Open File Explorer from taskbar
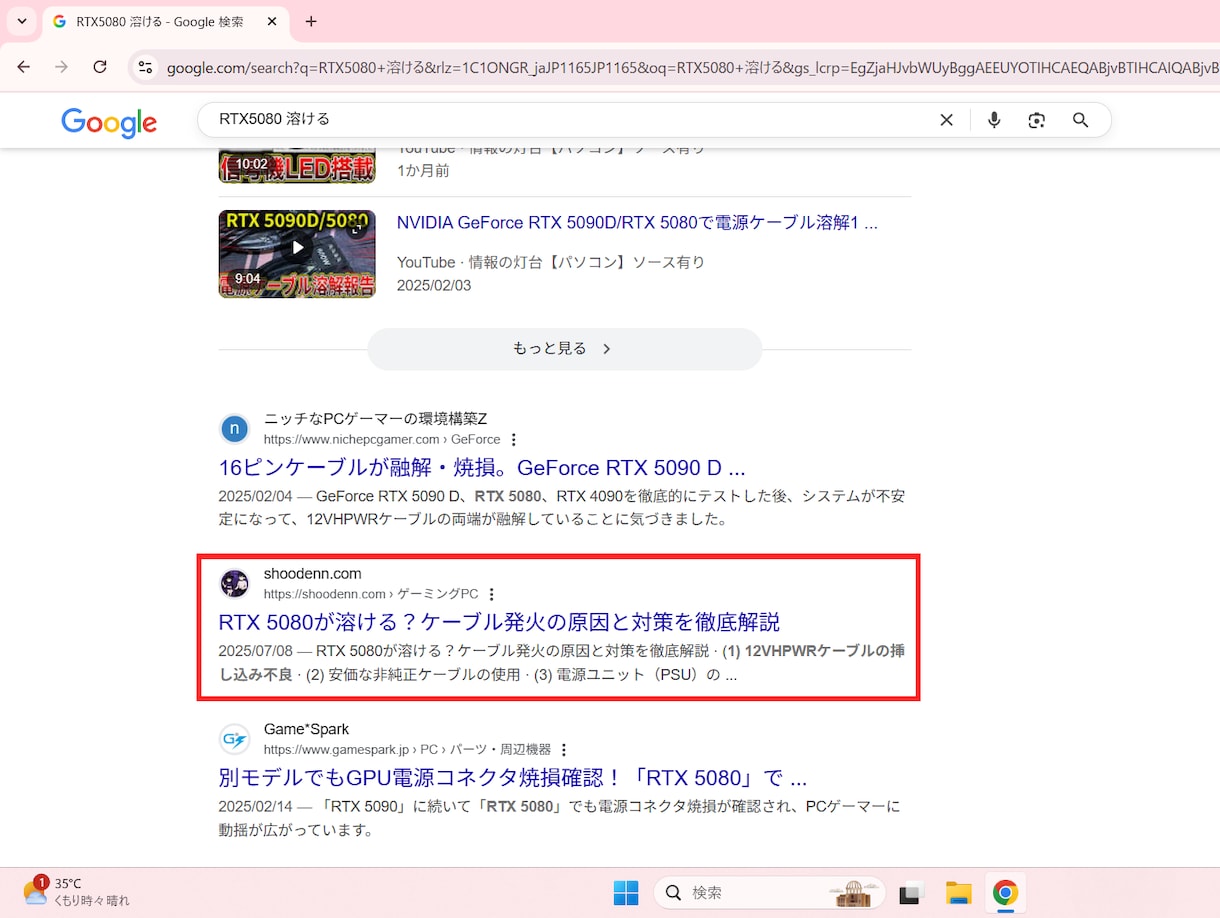Screen dimensions: 1220x918 [x=959, y=893]
